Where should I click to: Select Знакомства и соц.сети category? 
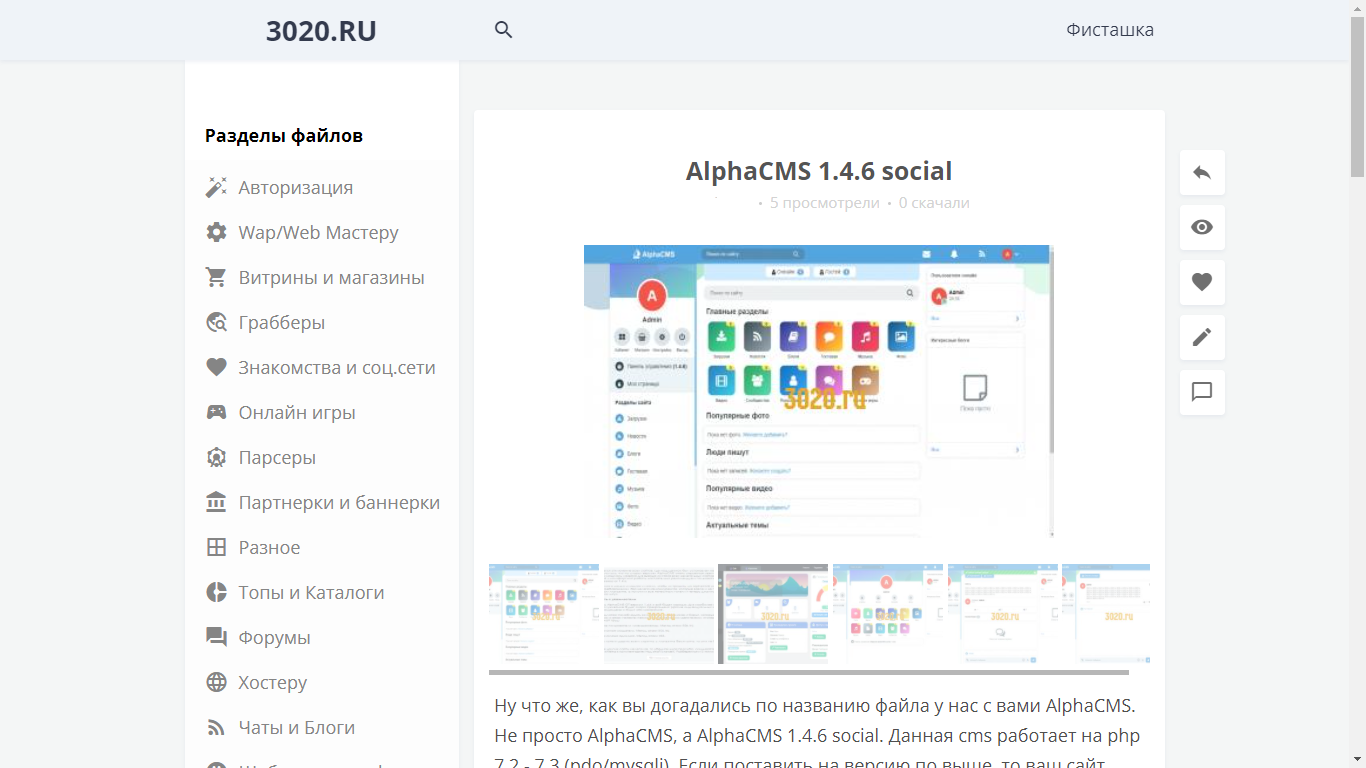point(336,368)
